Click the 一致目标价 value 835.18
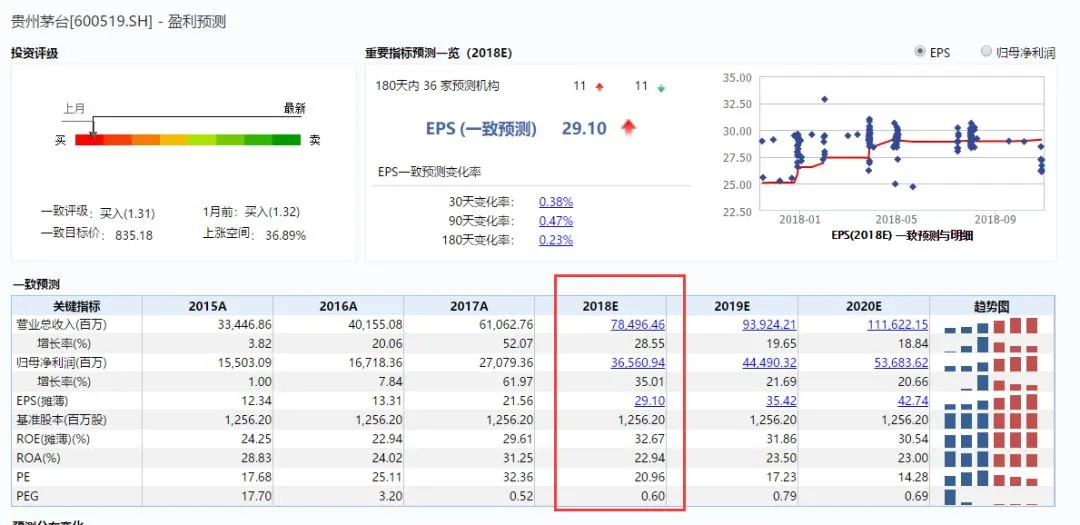 134,236
